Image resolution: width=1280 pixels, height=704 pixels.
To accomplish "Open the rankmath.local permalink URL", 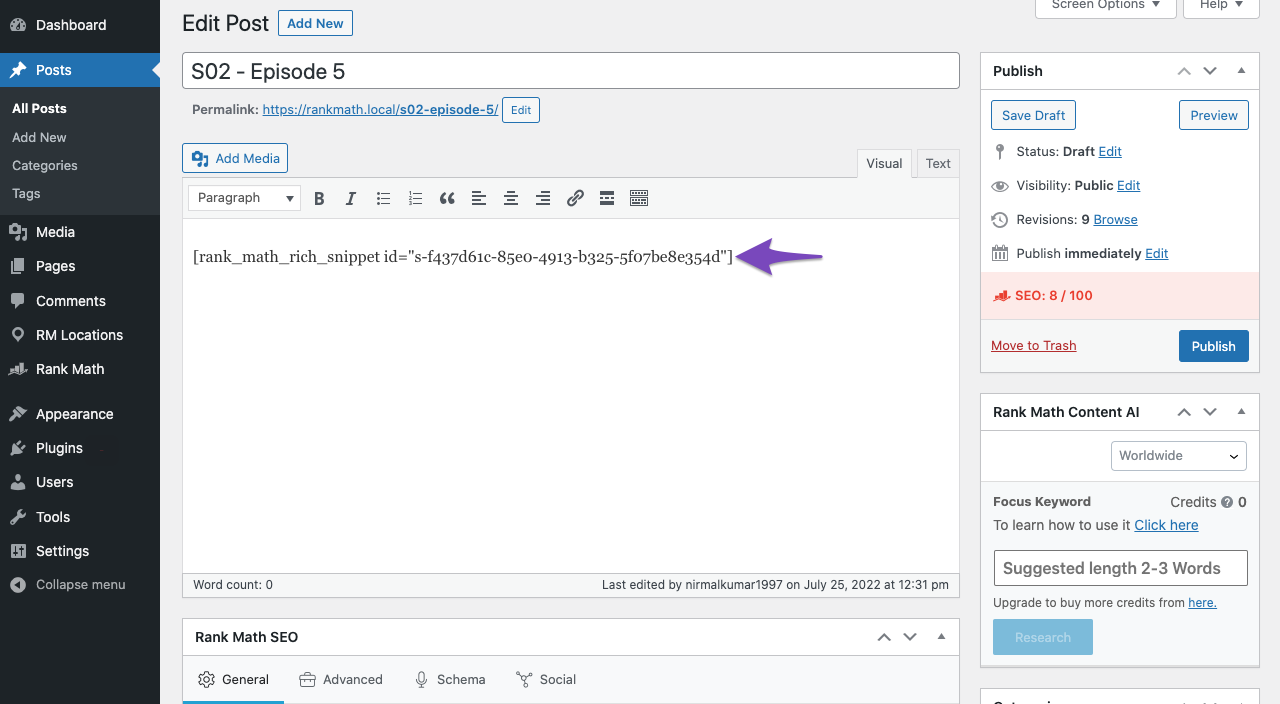I will 380,110.
